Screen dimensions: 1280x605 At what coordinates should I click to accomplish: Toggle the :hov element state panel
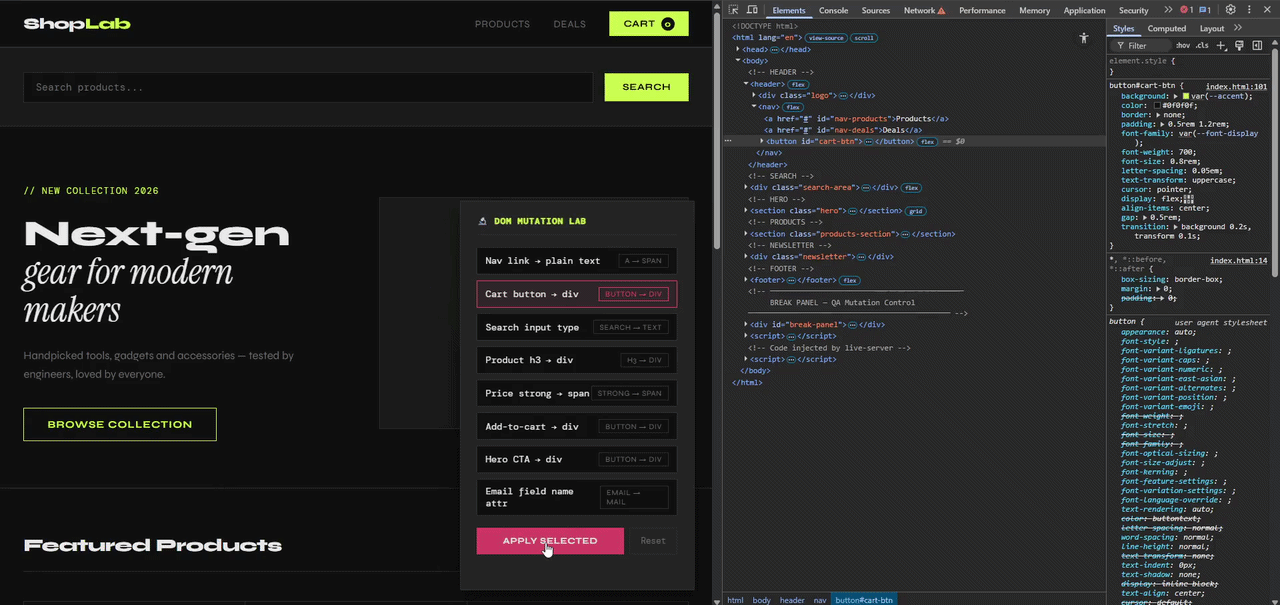click(x=1183, y=45)
